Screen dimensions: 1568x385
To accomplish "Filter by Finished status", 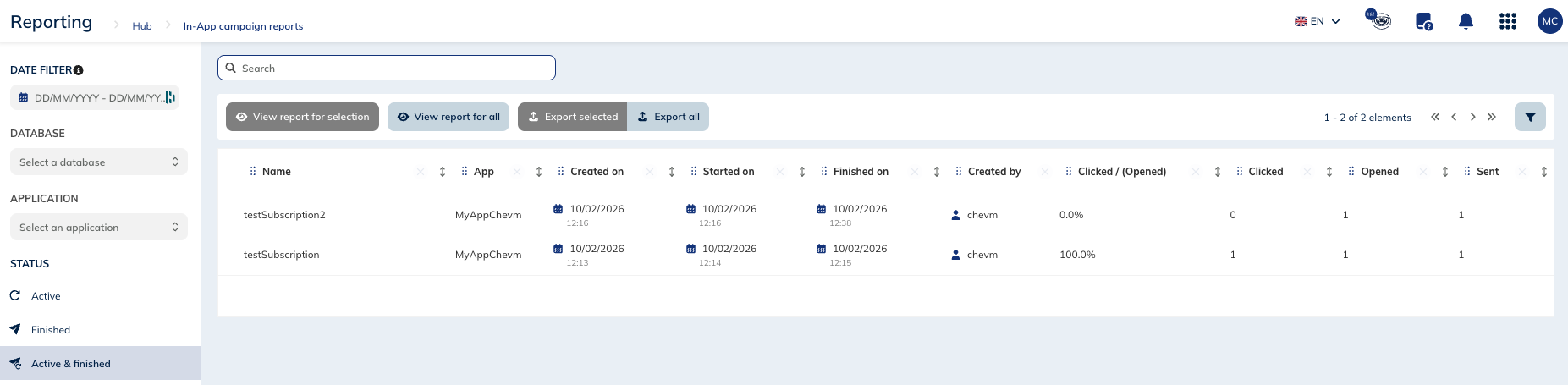I will coord(100,330).
